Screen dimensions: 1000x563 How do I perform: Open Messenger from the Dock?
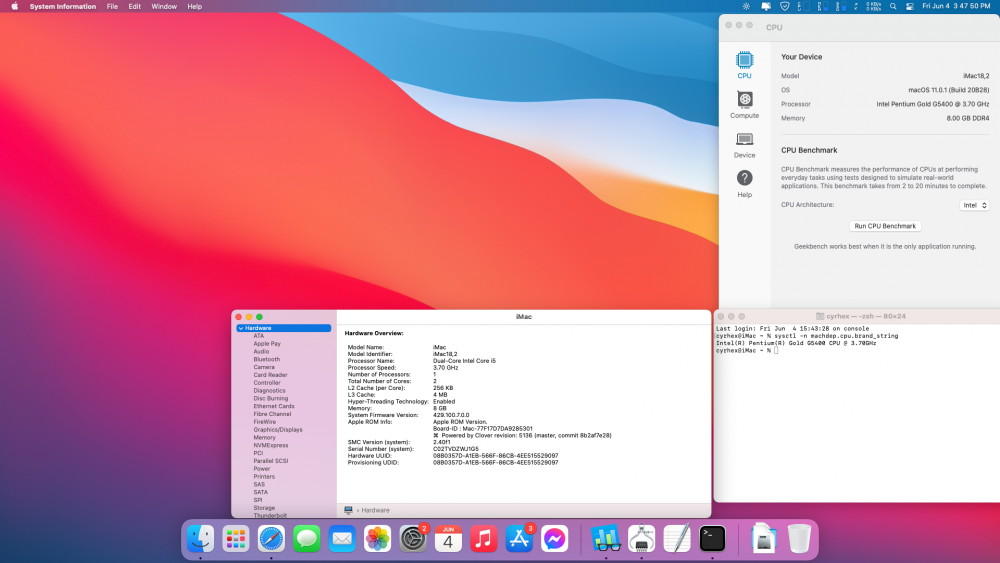coord(554,539)
